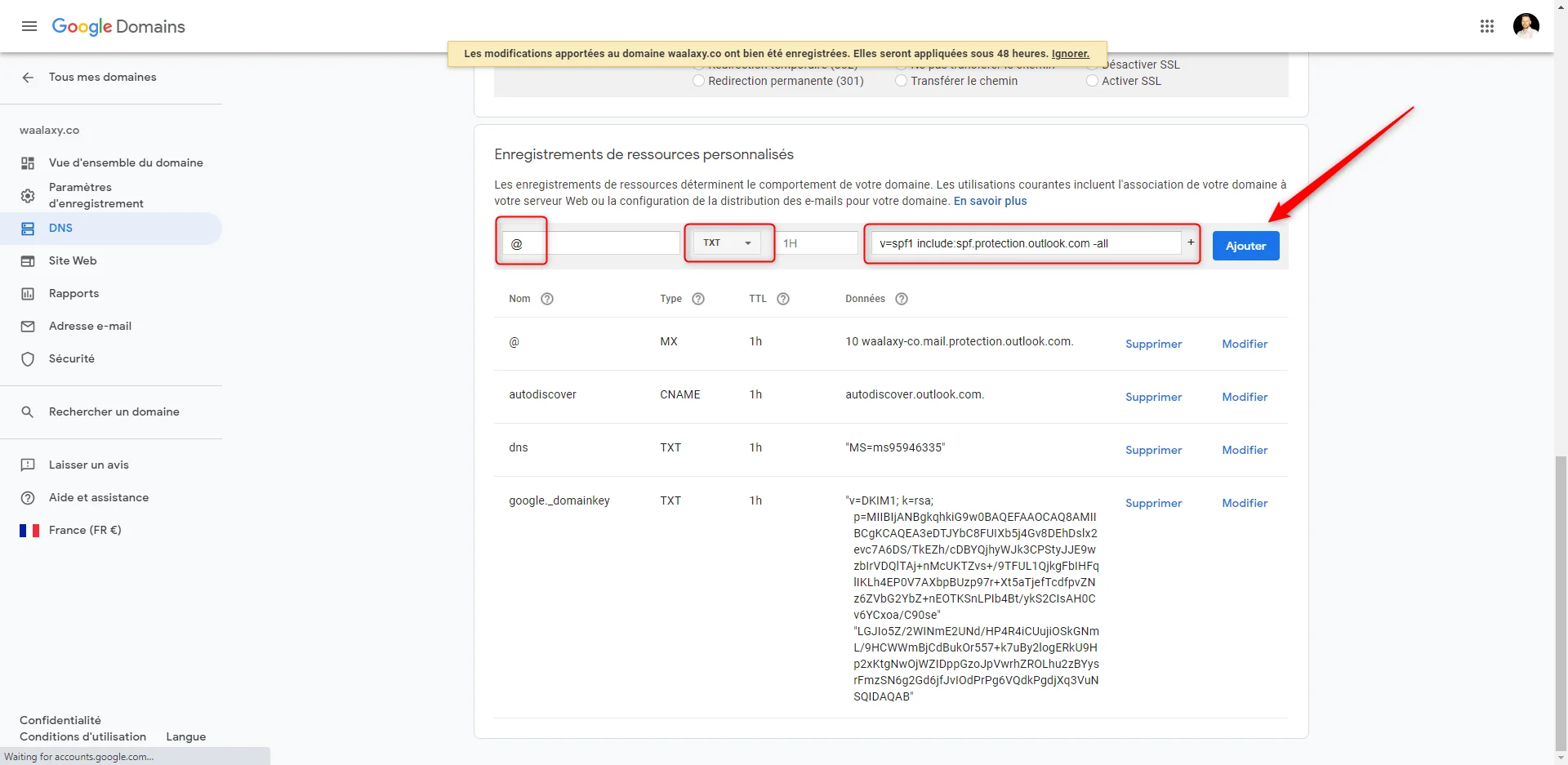
Task: Open the main hamburger menu
Action: click(x=29, y=26)
